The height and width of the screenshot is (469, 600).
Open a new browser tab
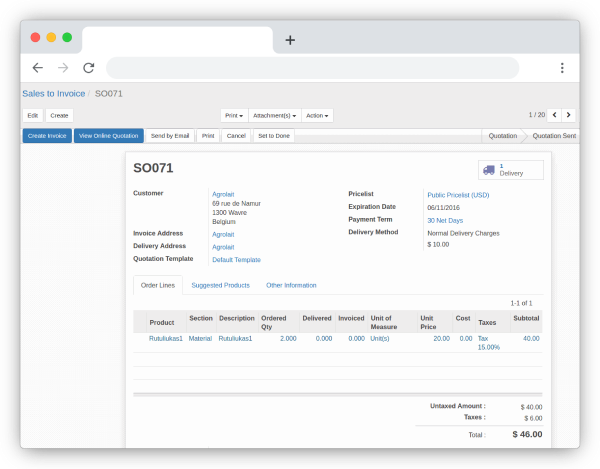click(290, 40)
